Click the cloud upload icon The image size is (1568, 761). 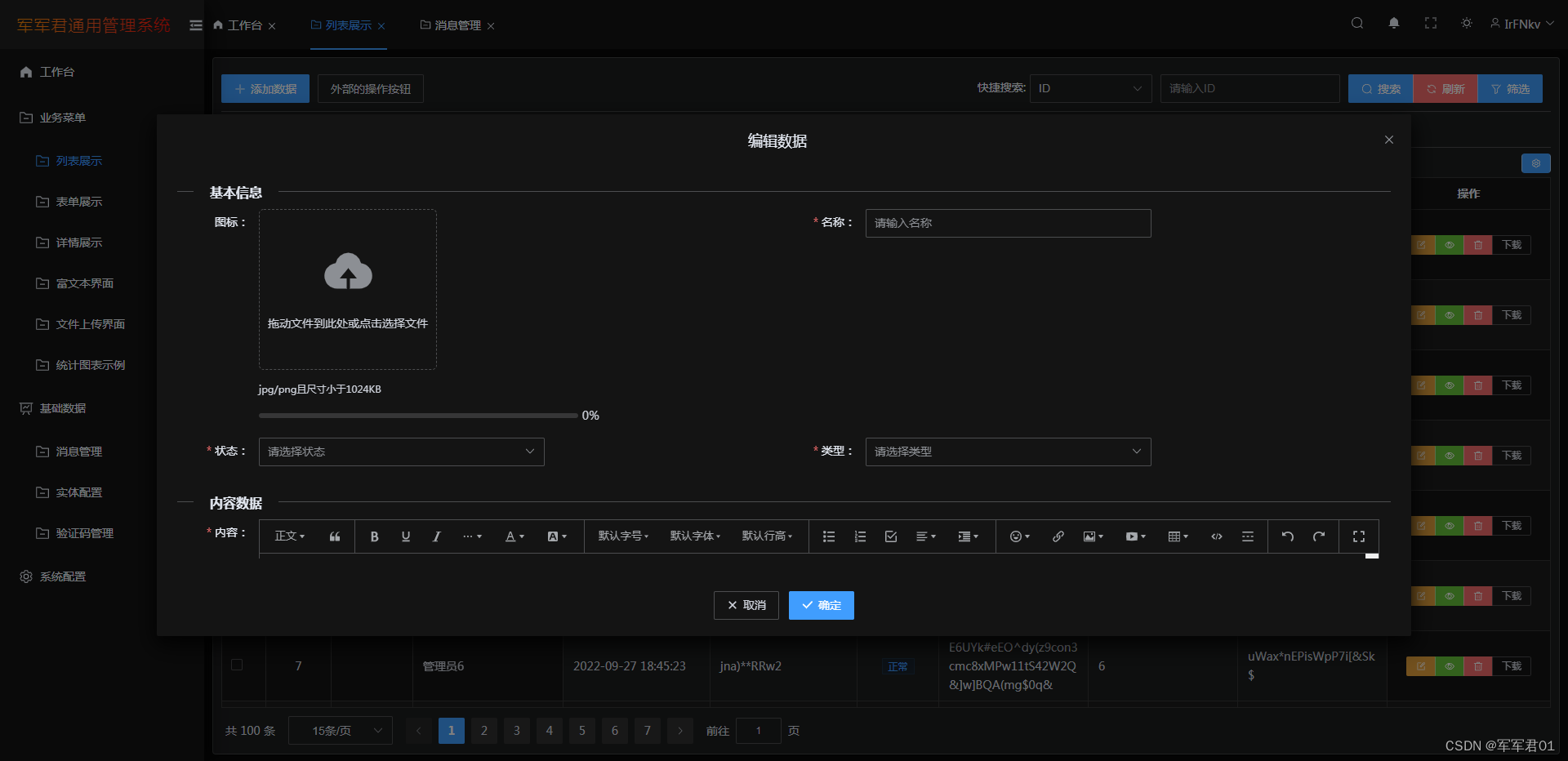point(348,272)
